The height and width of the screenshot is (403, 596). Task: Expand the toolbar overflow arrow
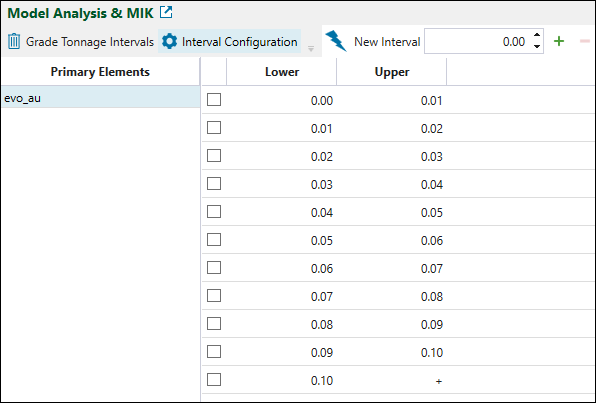(311, 49)
